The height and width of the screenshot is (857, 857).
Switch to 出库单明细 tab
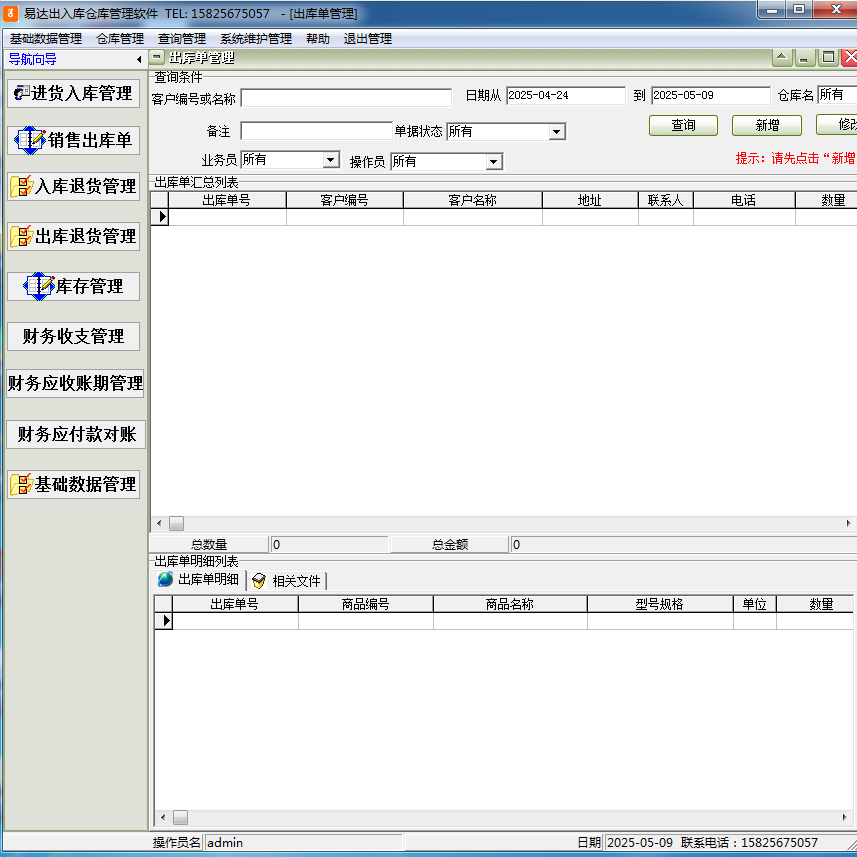click(199, 579)
